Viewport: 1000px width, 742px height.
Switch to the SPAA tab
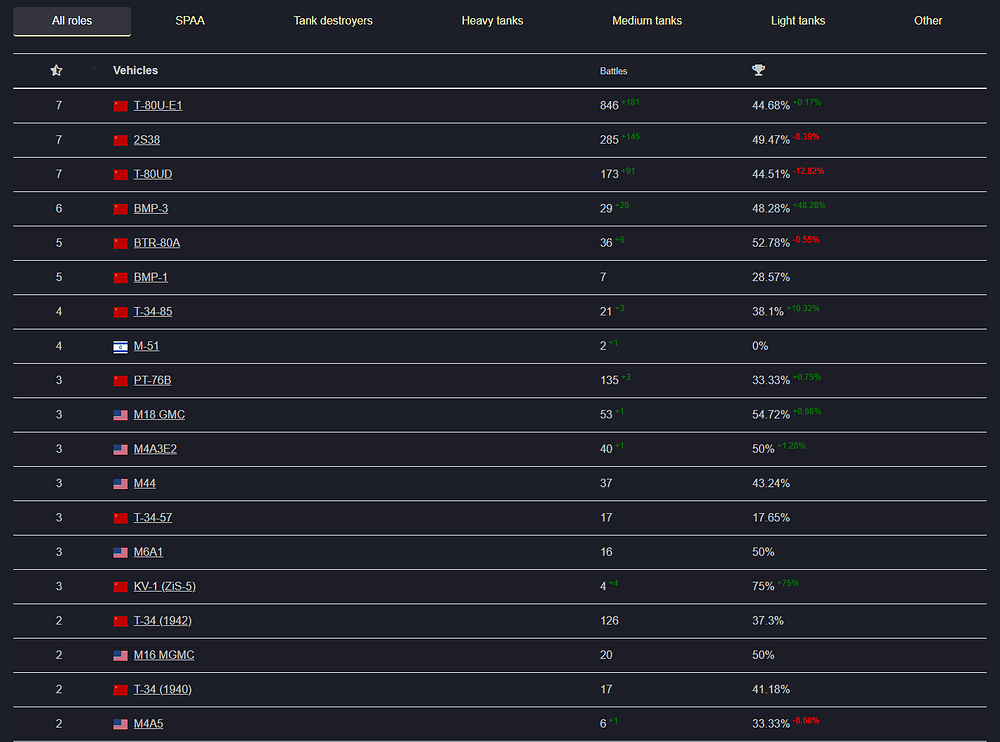[190, 21]
